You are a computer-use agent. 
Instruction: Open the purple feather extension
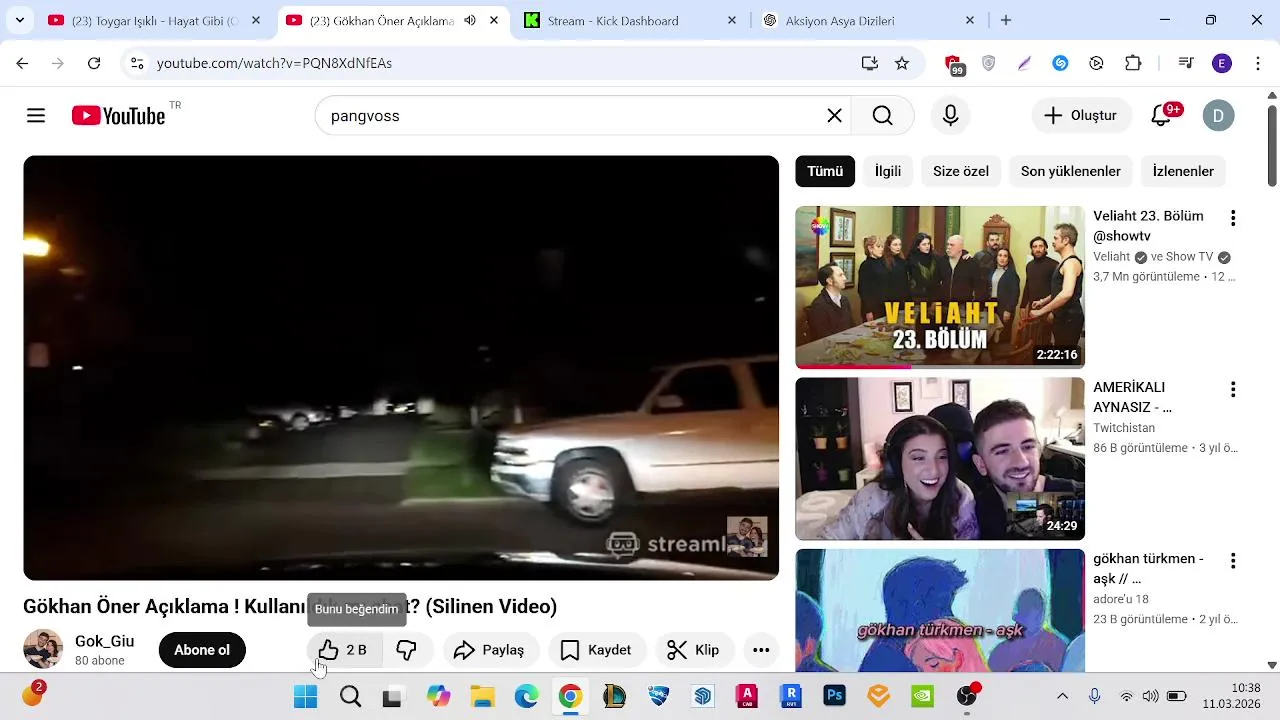(x=1024, y=63)
